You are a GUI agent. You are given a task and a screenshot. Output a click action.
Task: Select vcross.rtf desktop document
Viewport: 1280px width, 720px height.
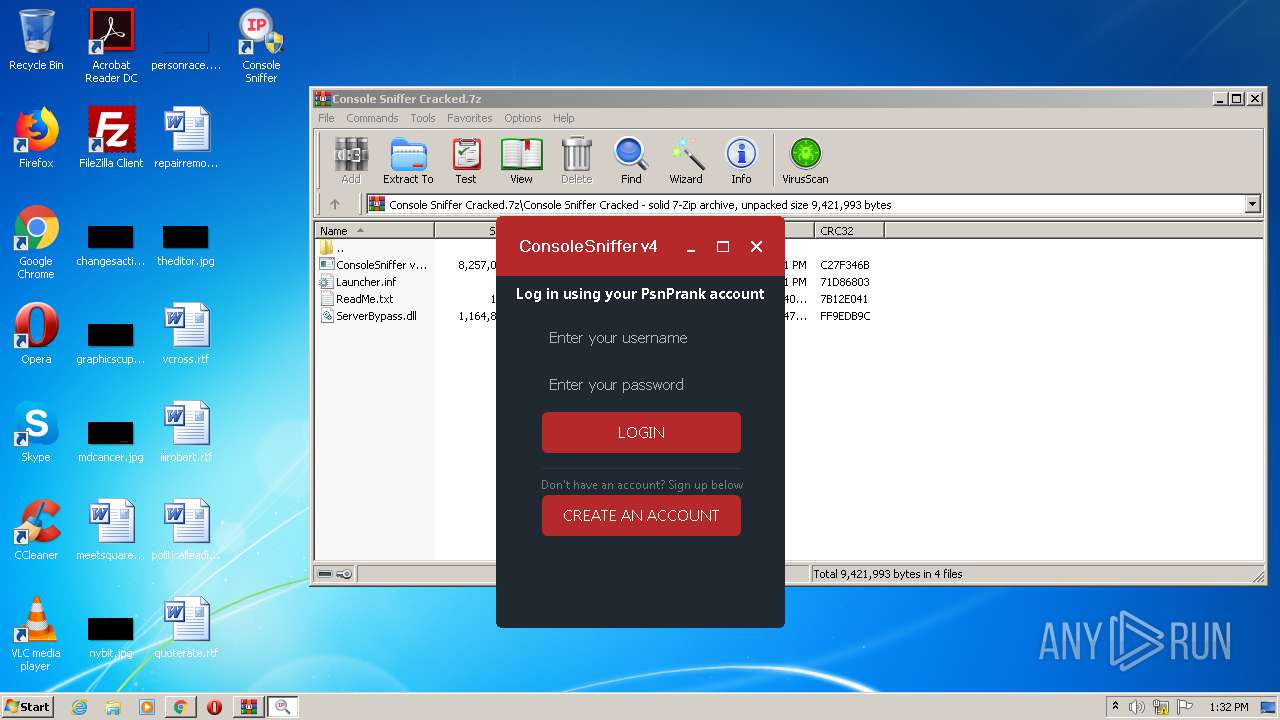[186, 334]
